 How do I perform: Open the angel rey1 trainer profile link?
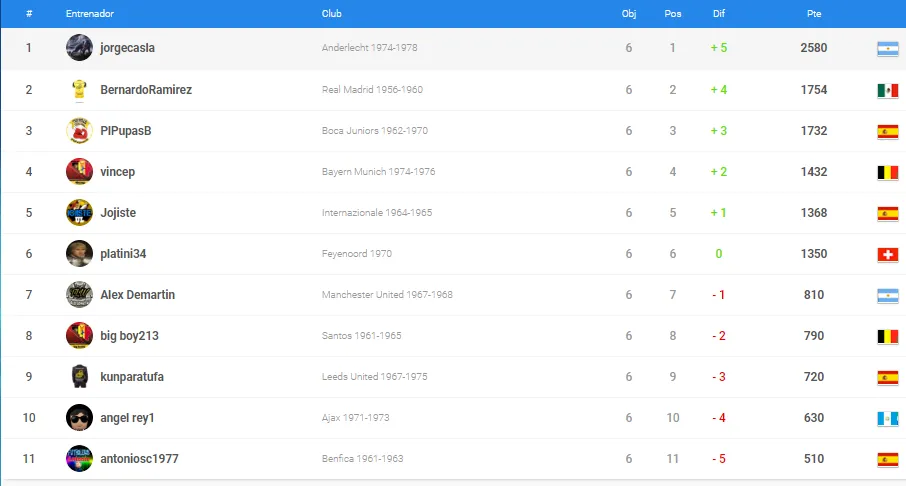127,418
